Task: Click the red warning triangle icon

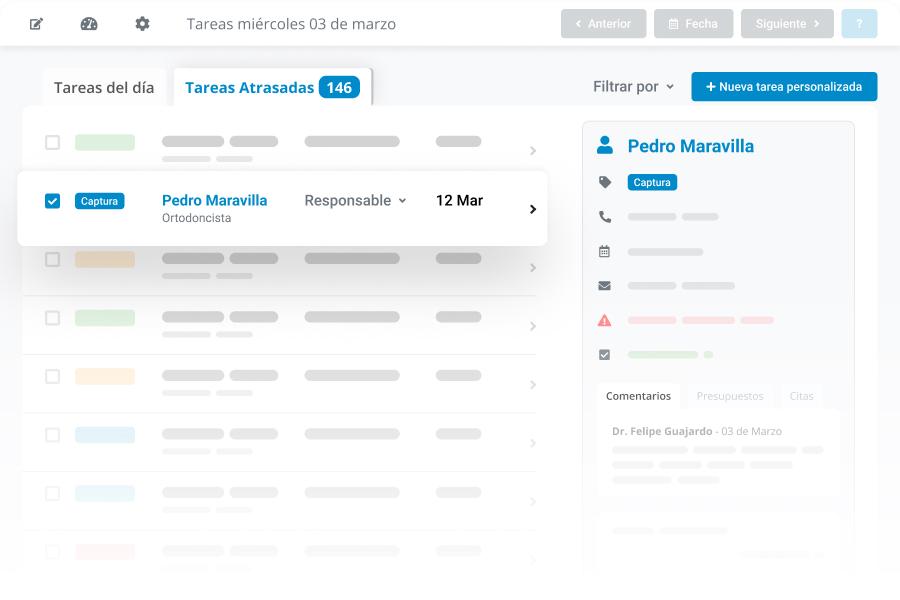Action: (604, 320)
